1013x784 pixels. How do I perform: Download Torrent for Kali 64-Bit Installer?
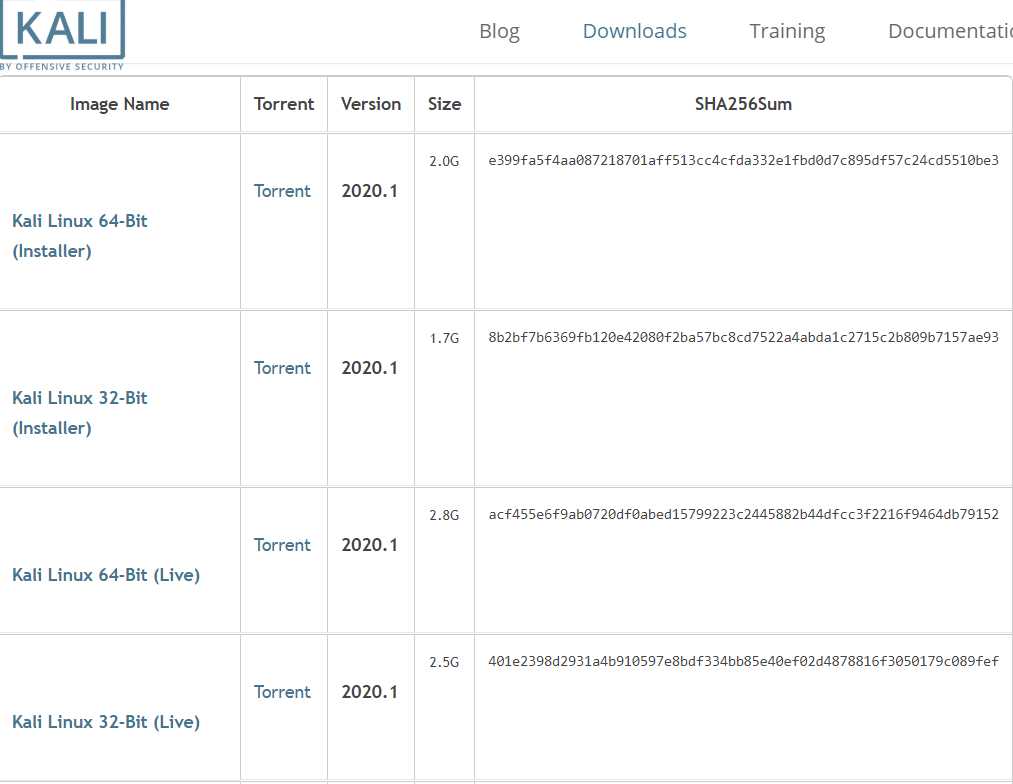(x=282, y=191)
